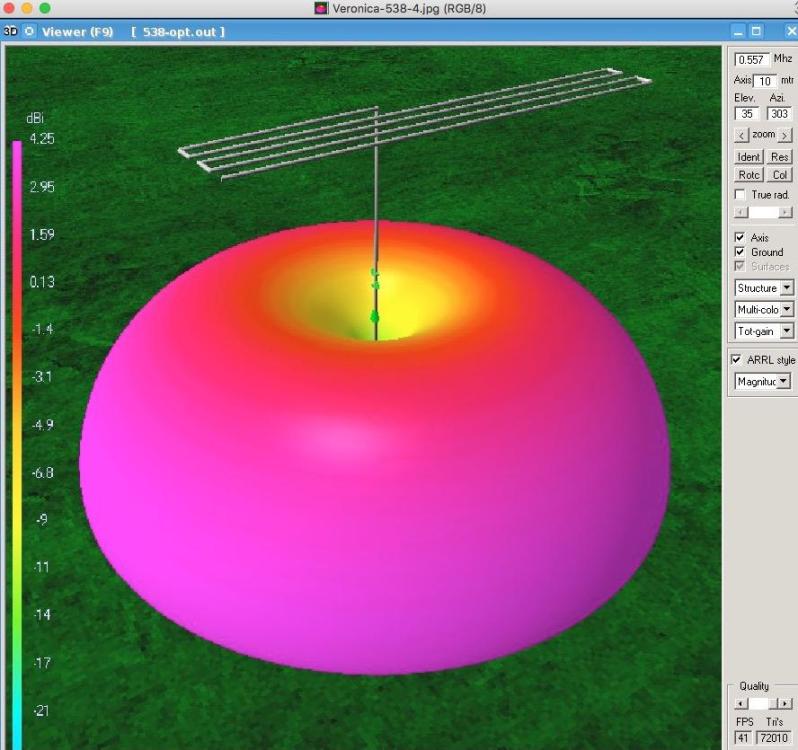This screenshot has height=750, width=798.
Task: Click the green macOS fullscreen button
Action: (44, 8)
